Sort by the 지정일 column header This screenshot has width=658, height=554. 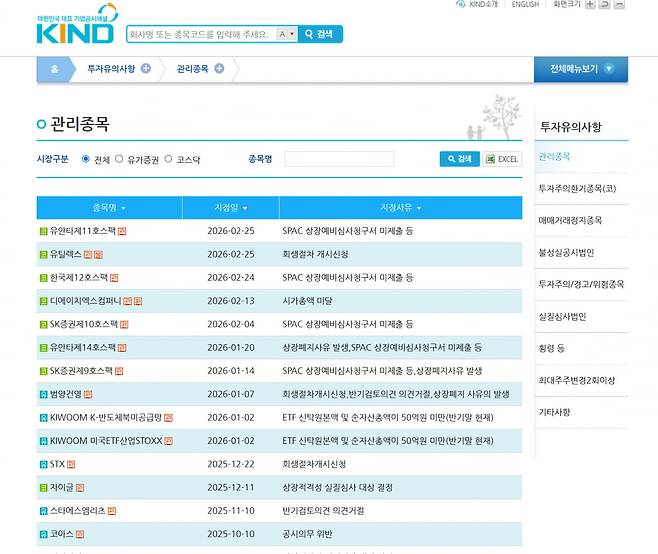231,208
